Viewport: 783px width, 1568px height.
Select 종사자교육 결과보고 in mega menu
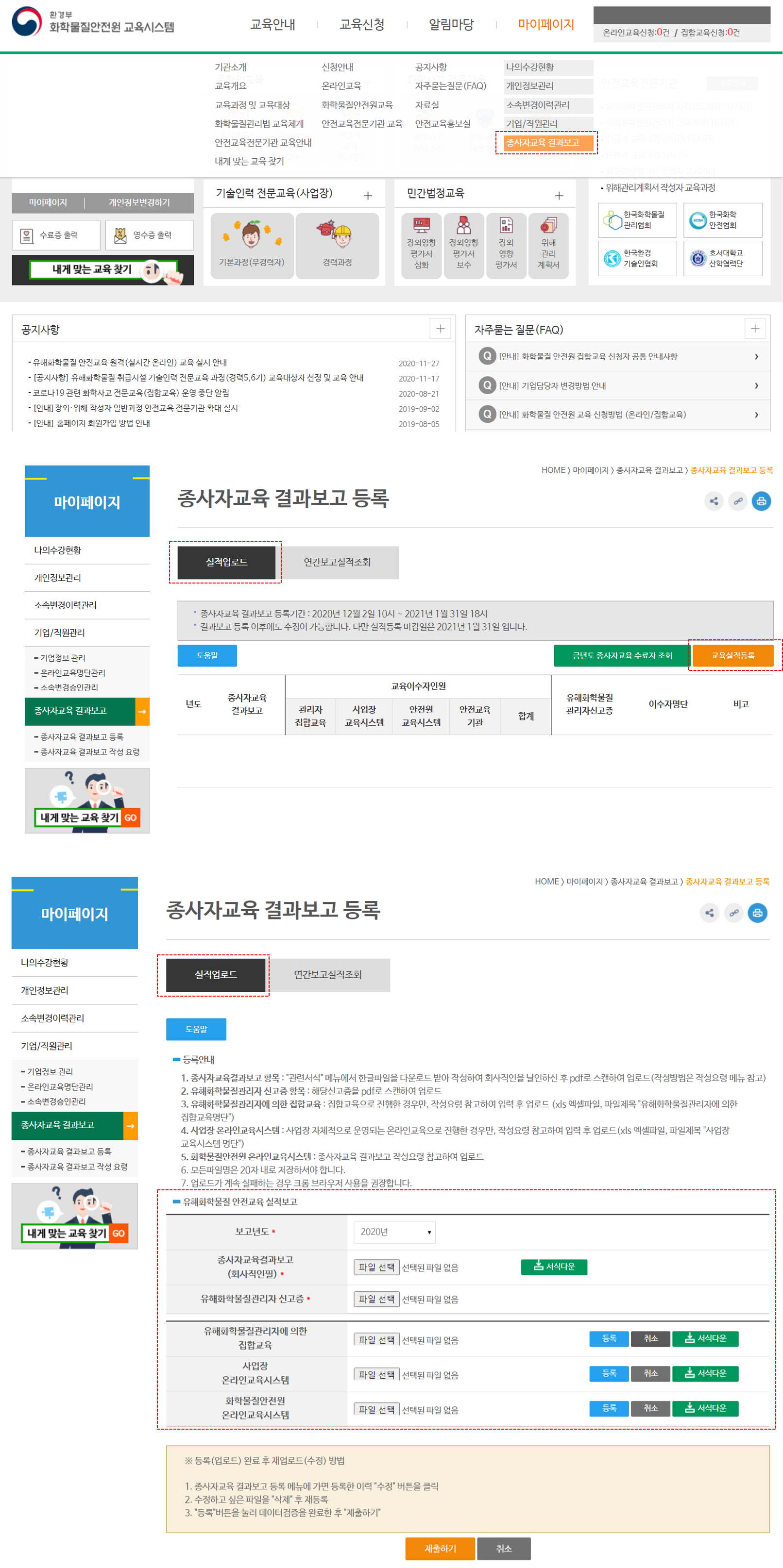click(x=548, y=142)
